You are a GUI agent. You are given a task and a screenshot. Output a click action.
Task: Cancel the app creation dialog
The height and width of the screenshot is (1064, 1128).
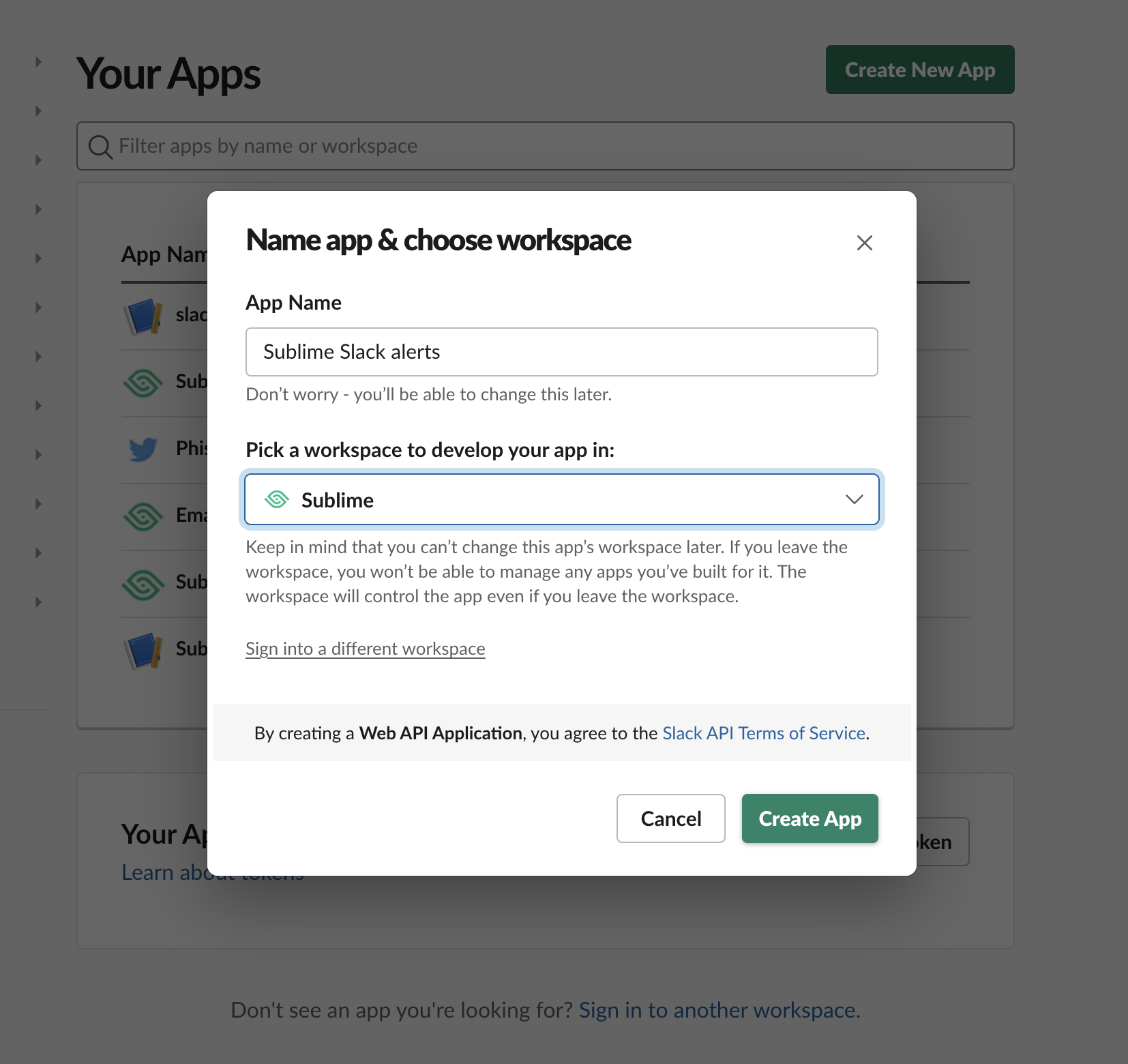click(670, 818)
